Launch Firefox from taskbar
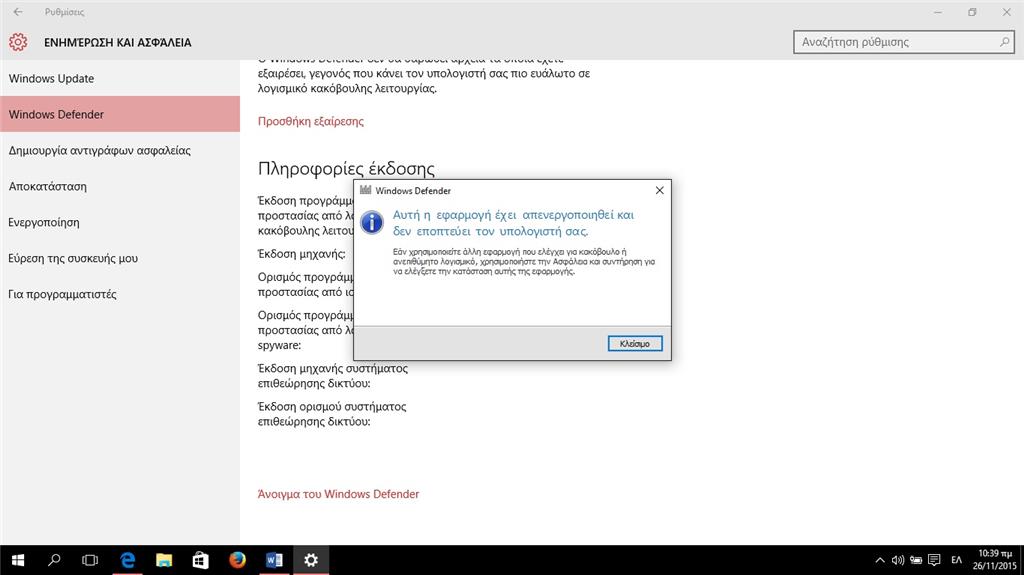Viewport: 1024px width, 575px height. click(237, 560)
